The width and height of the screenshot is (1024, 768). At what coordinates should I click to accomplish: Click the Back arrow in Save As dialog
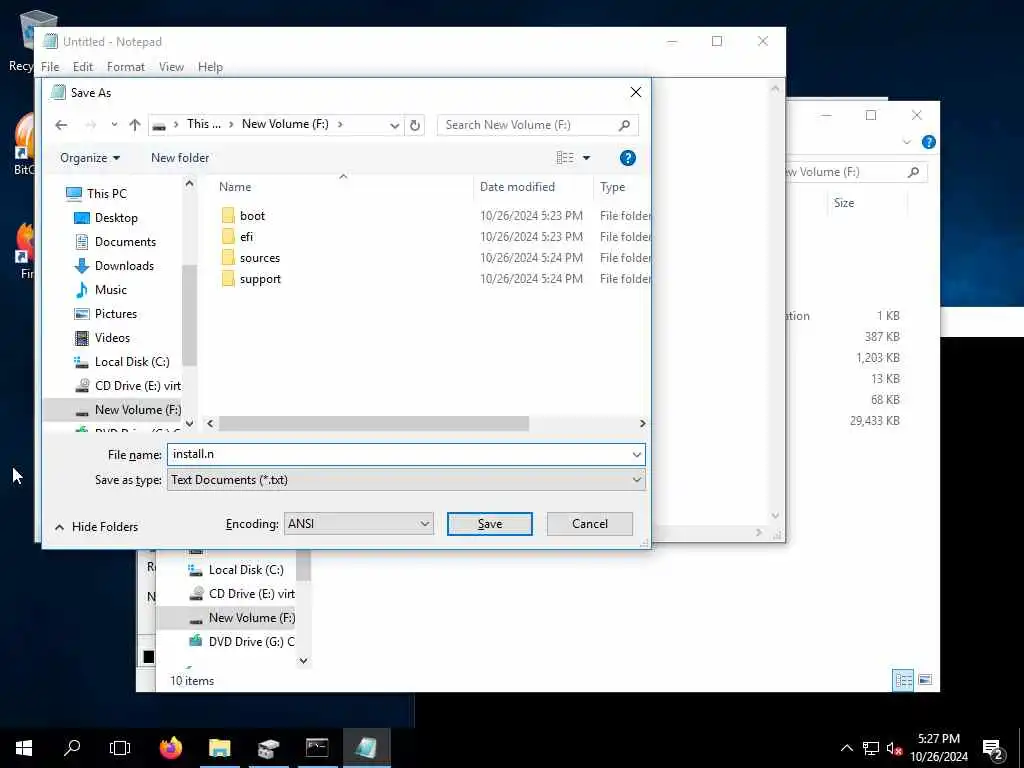click(61, 125)
